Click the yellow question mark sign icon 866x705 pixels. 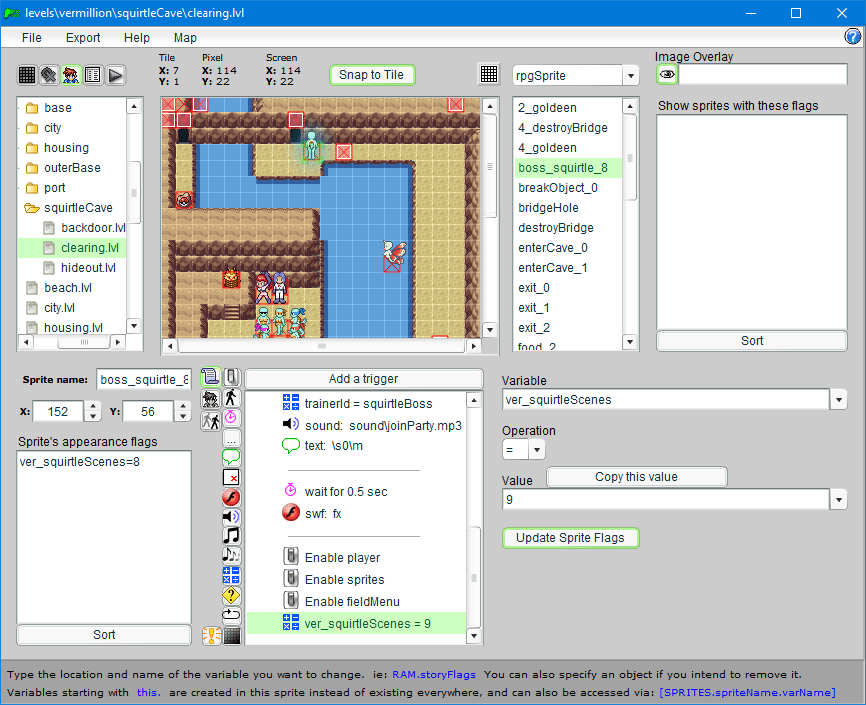click(x=231, y=595)
